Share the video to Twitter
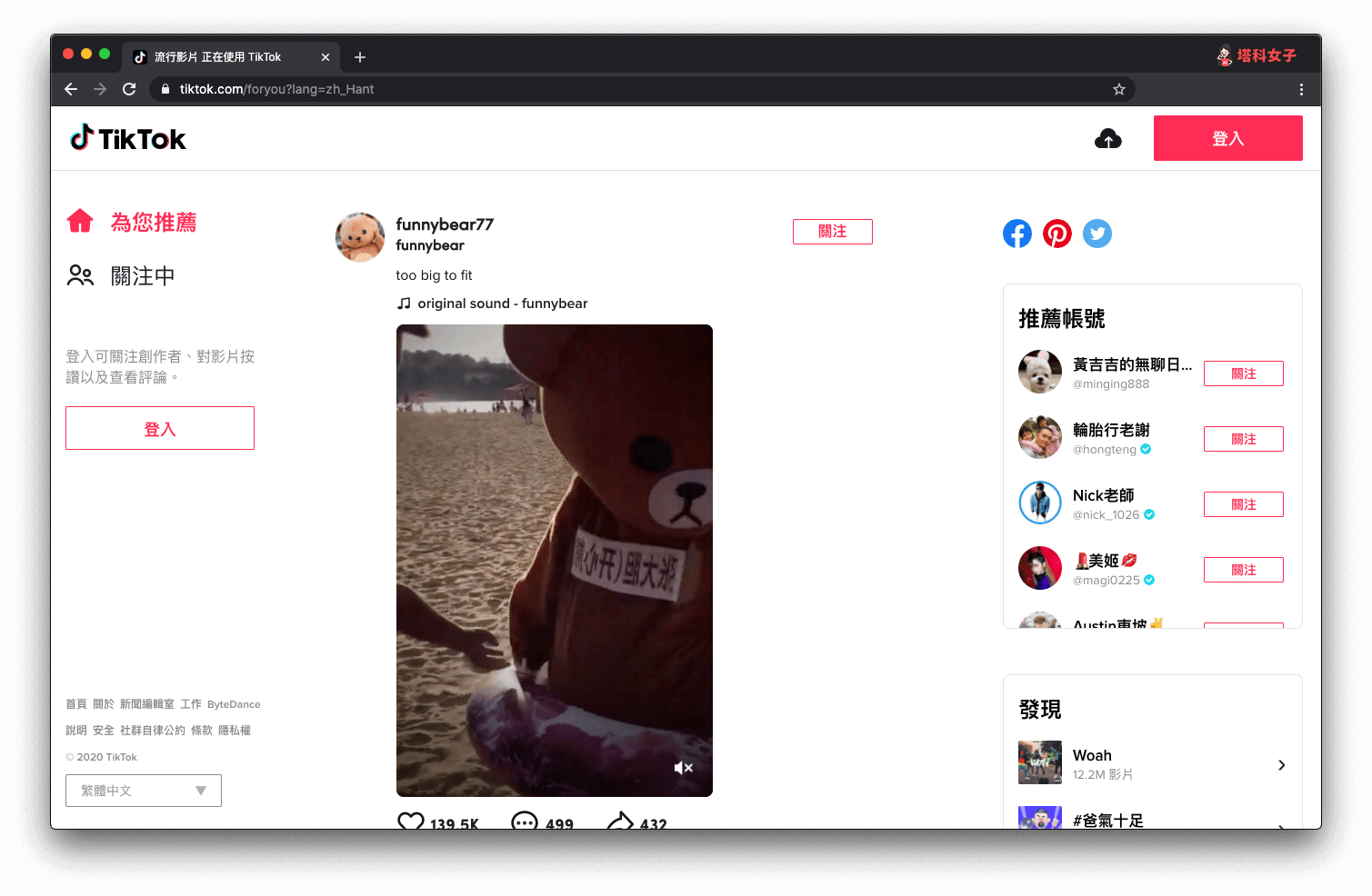 [1097, 234]
